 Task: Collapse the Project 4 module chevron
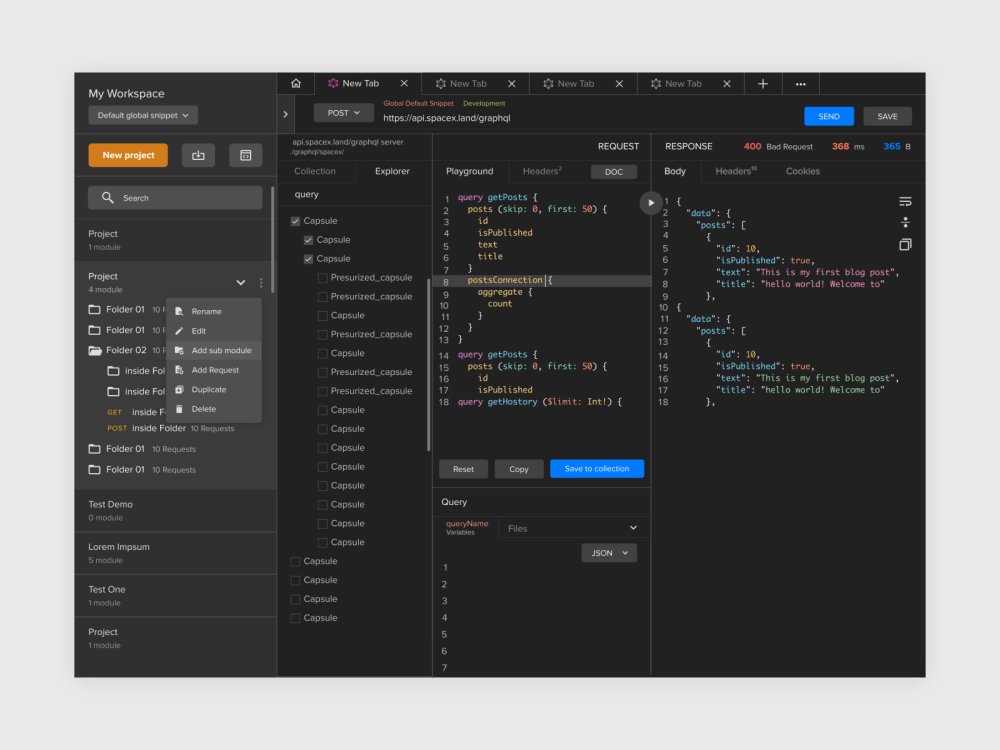click(x=240, y=283)
